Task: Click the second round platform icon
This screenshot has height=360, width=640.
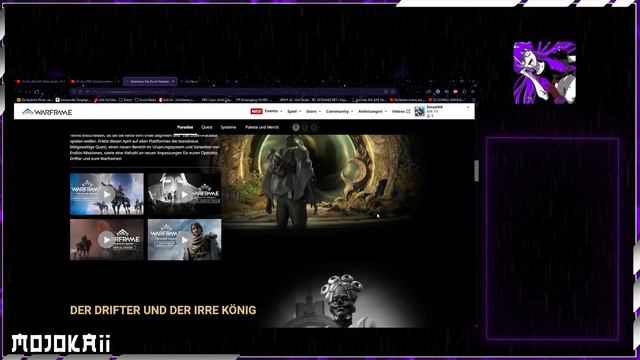Action: coord(305,127)
